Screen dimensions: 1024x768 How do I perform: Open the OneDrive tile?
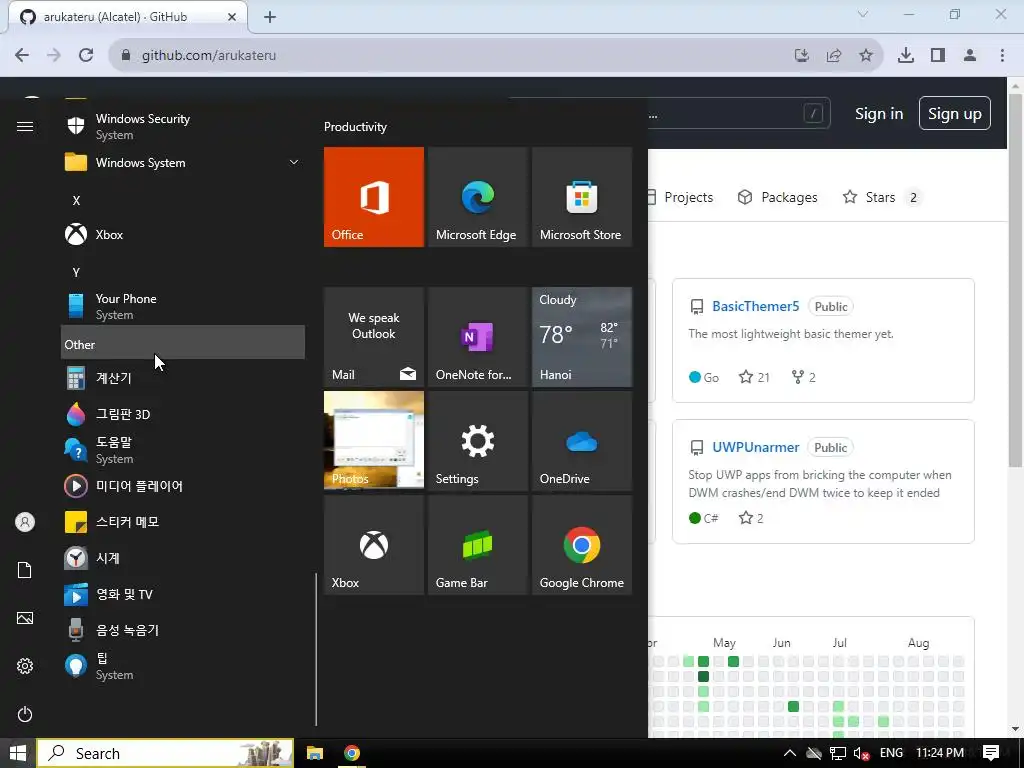click(582, 441)
